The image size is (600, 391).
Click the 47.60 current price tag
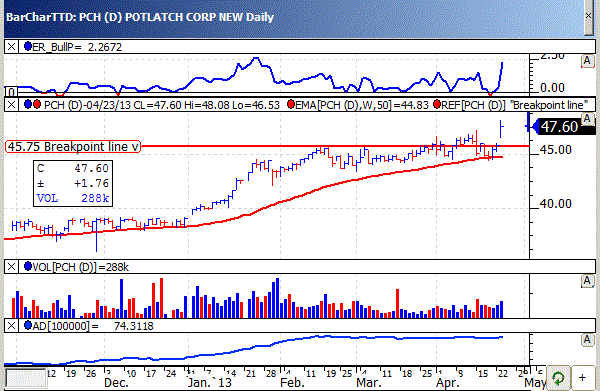coord(564,127)
